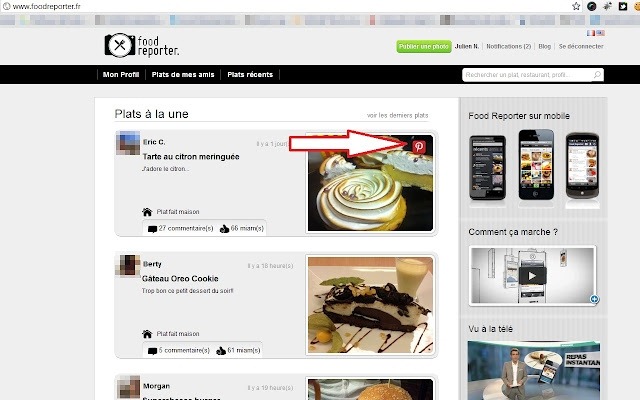Click comment bubble icon by 5 commentaire(s)
The height and width of the screenshot is (400, 640).
[152, 351]
